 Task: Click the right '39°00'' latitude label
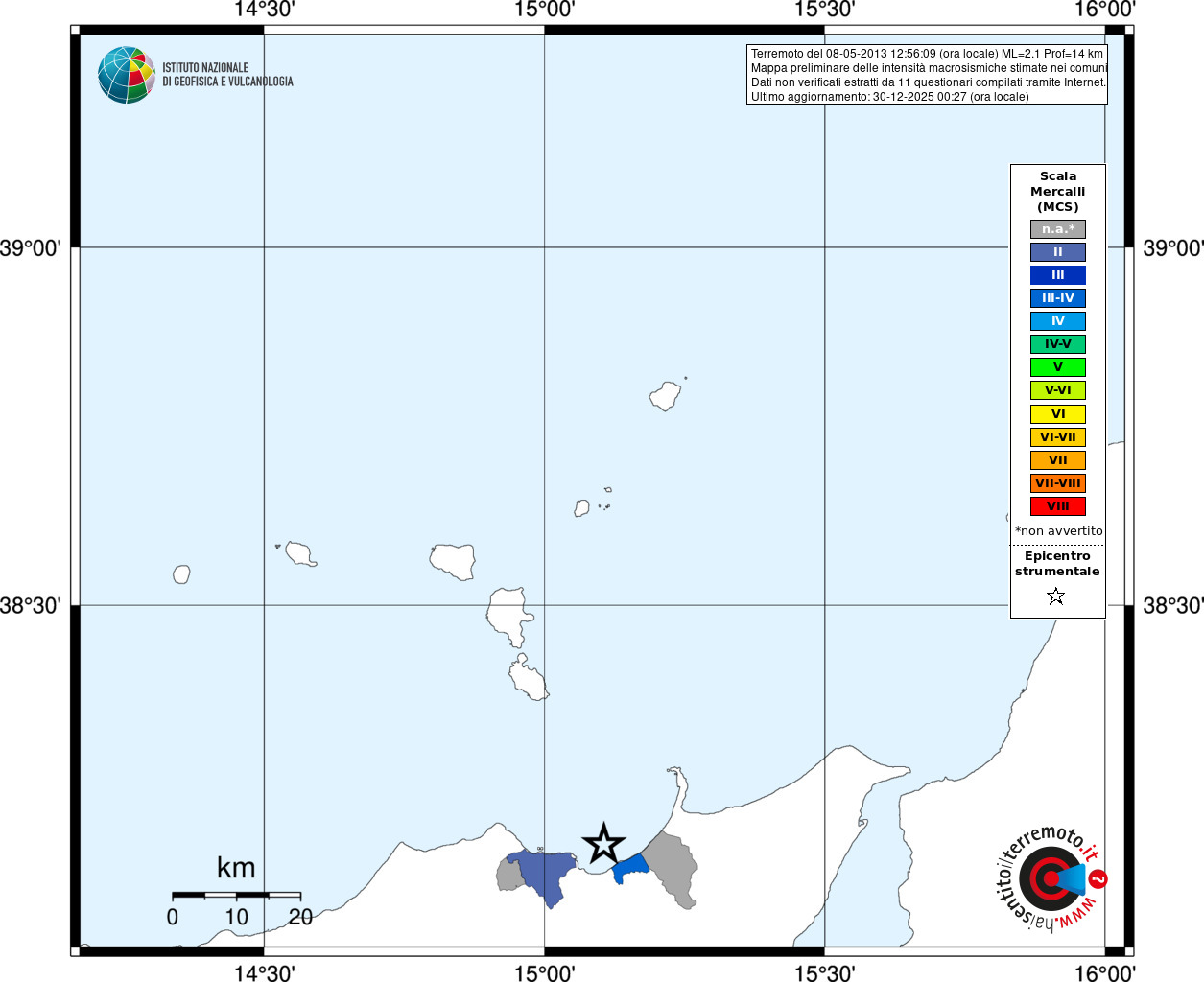1172,248
